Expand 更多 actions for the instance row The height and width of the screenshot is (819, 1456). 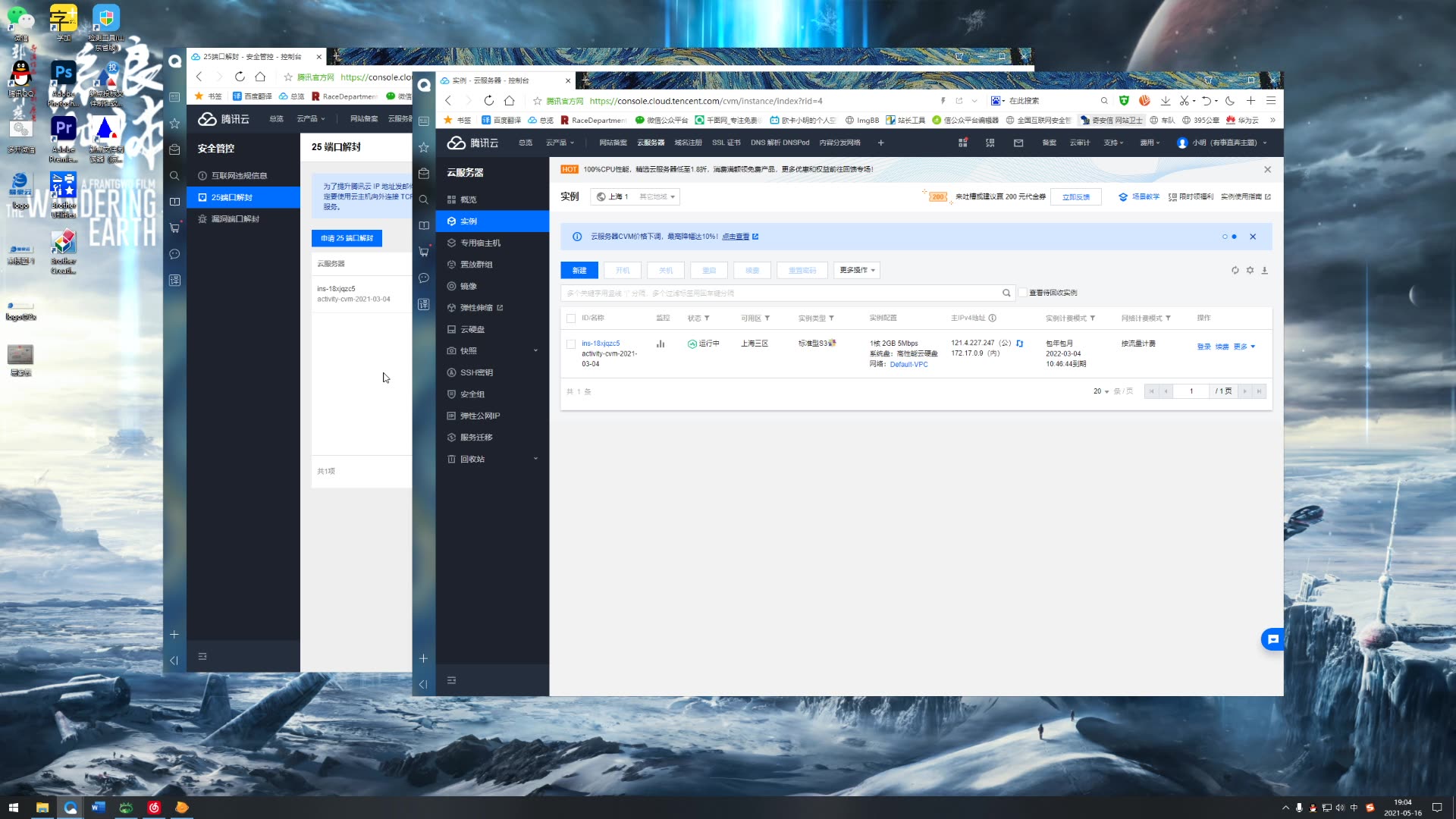tap(1244, 347)
